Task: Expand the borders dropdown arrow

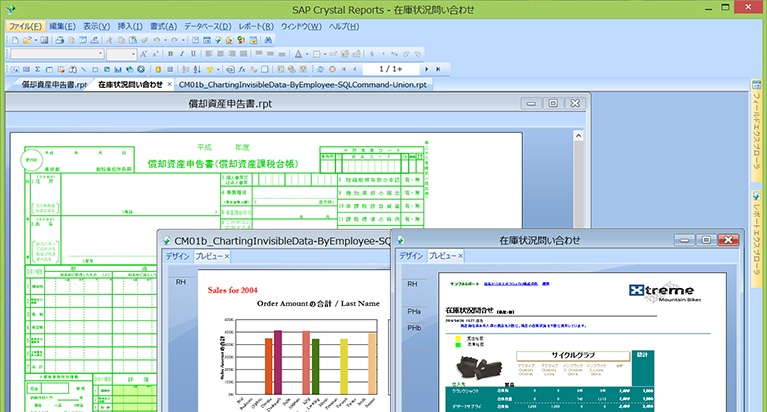Action: (x=325, y=54)
